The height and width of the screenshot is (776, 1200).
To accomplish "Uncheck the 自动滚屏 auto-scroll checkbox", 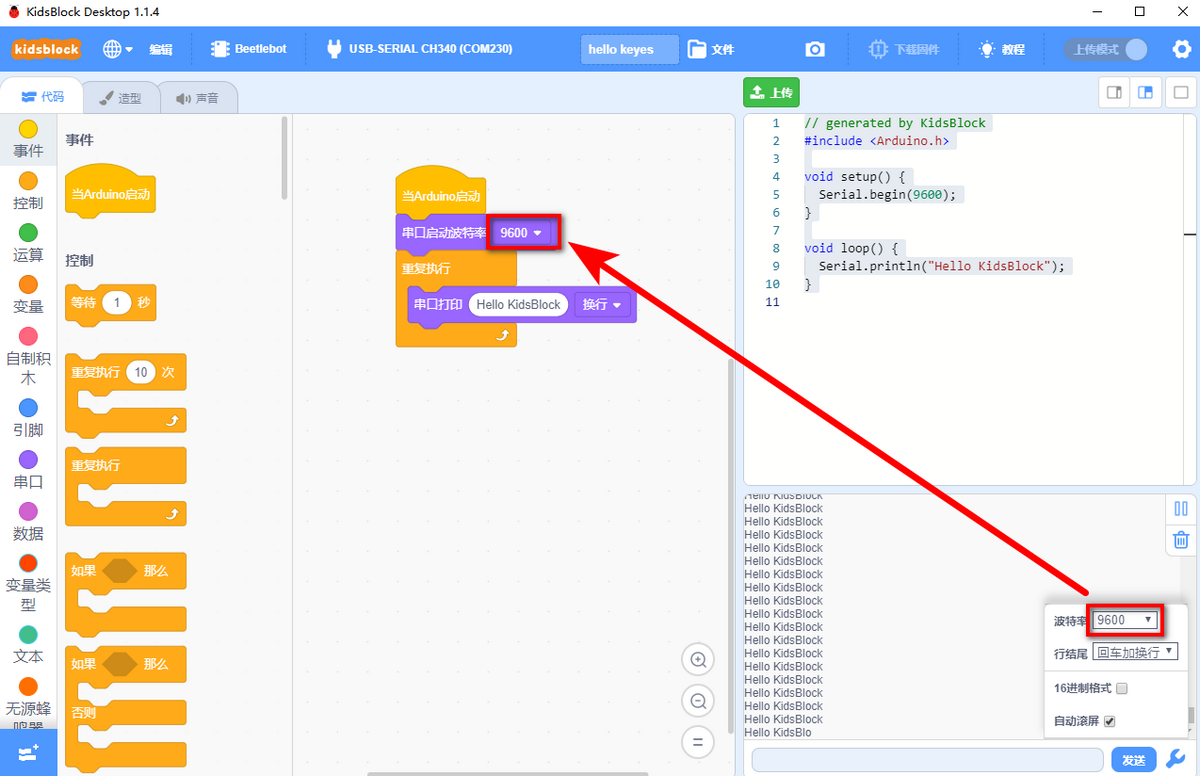I will click(x=1110, y=721).
